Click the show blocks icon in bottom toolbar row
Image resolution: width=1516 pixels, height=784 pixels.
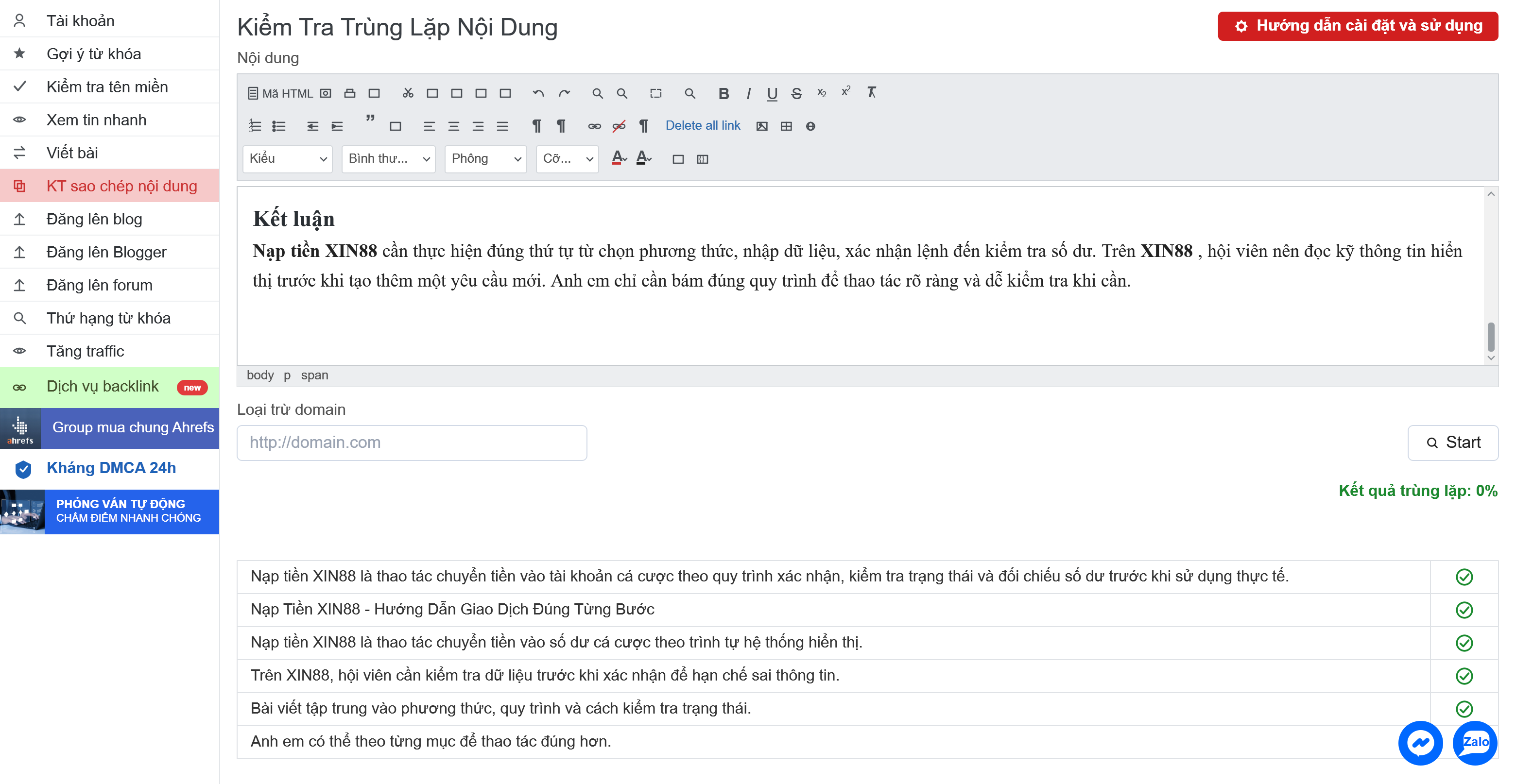pos(703,159)
